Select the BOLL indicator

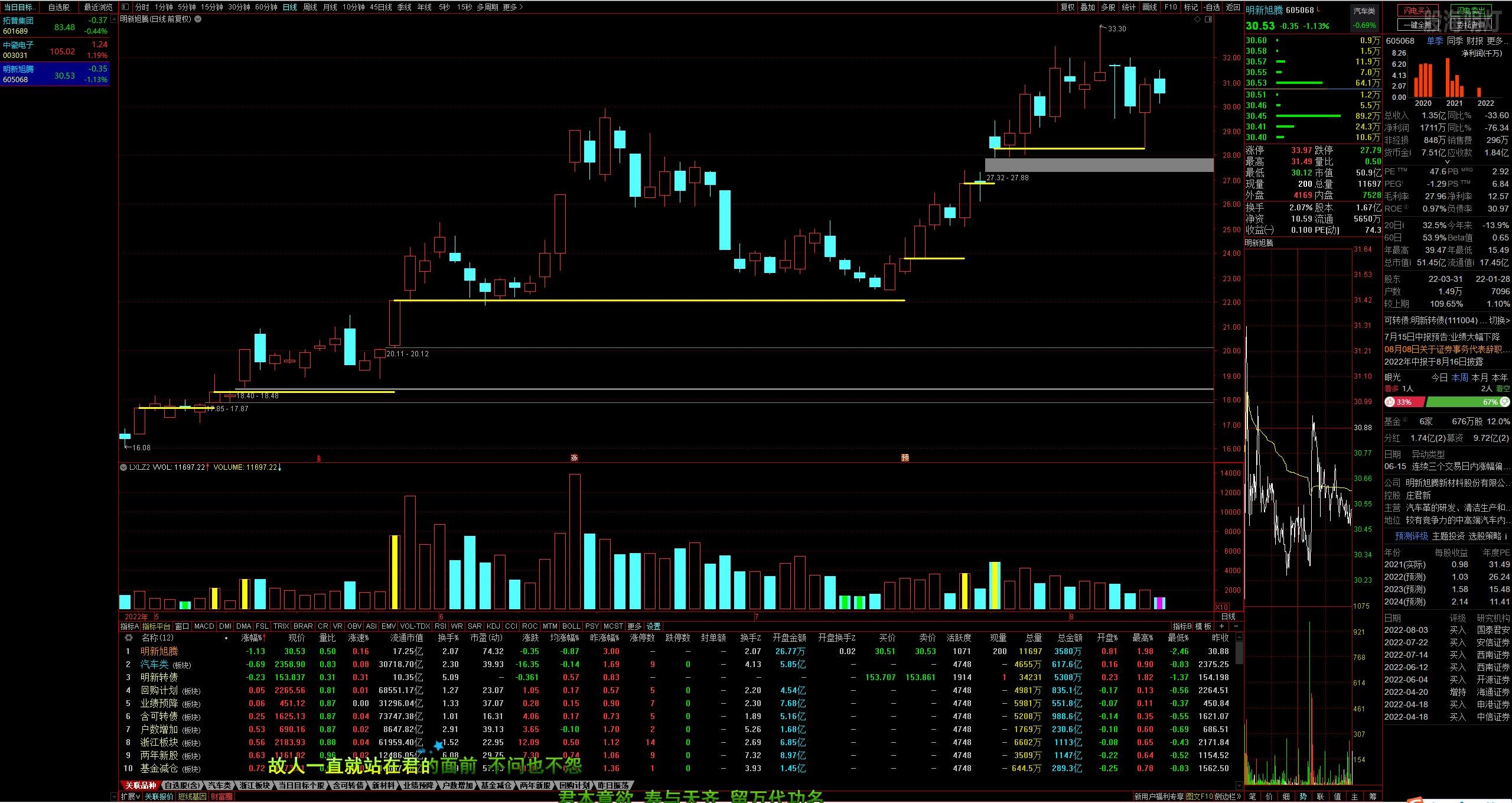(x=571, y=626)
